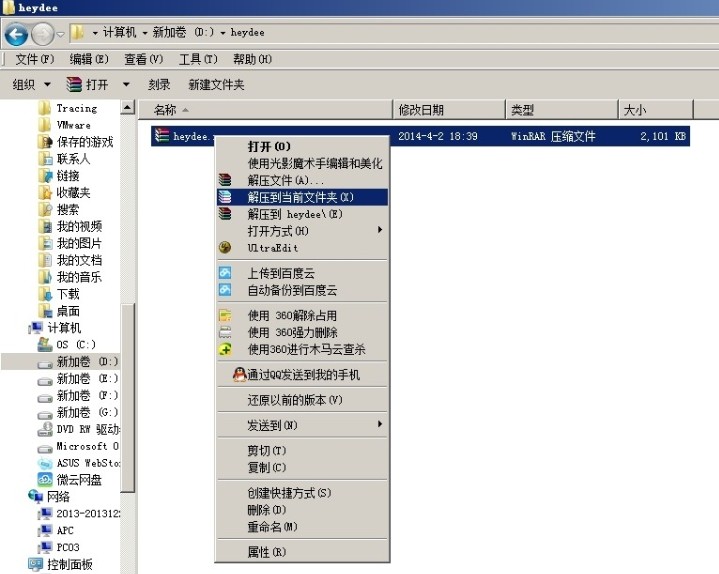The width and height of the screenshot is (719, 574).
Task: Select 搜索 folder icon in tree
Action: coord(45,210)
